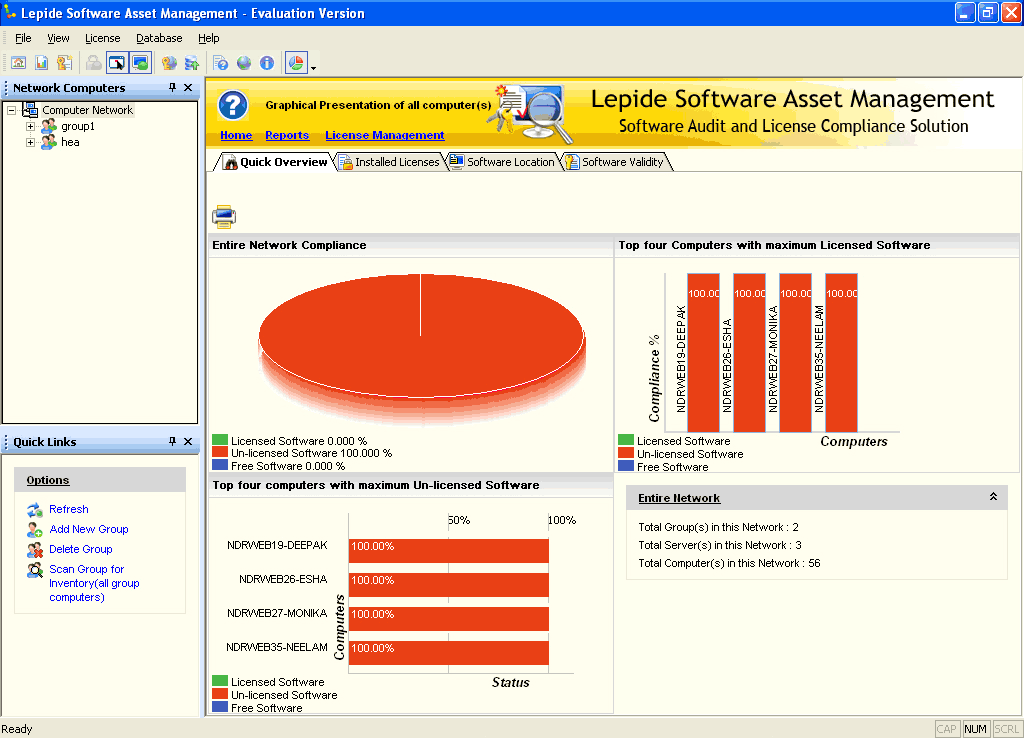Click the Scan Group magnifier icon
This screenshot has height=738, width=1024.
(35, 570)
